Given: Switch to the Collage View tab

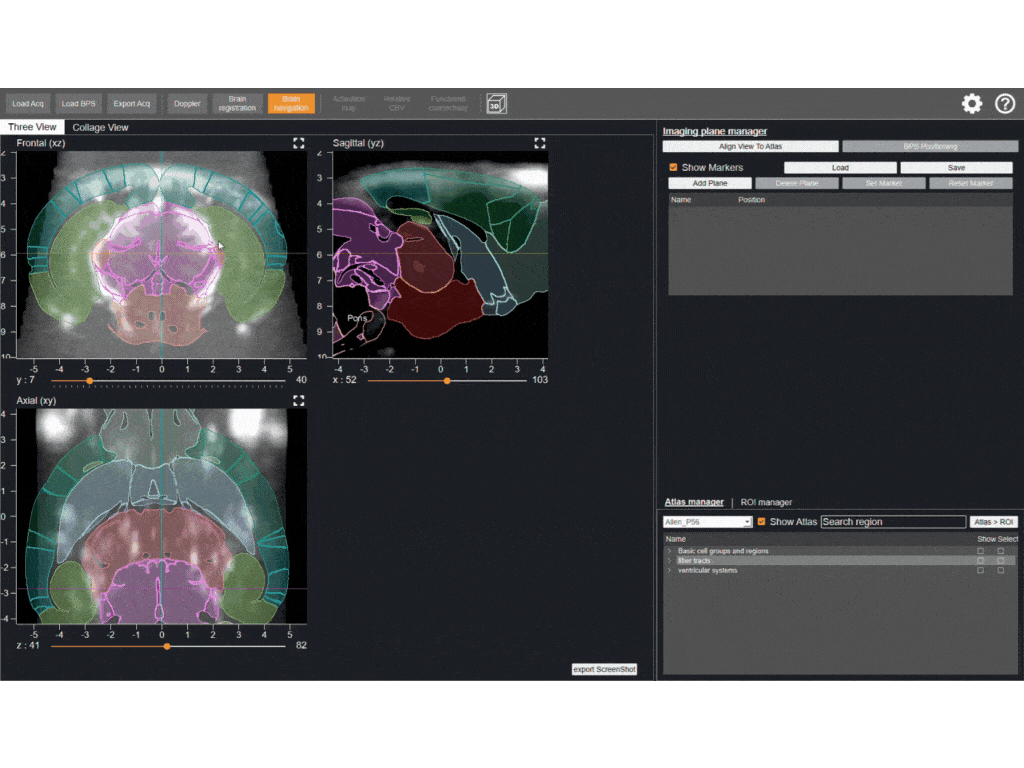Looking at the screenshot, I should pos(100,127).
